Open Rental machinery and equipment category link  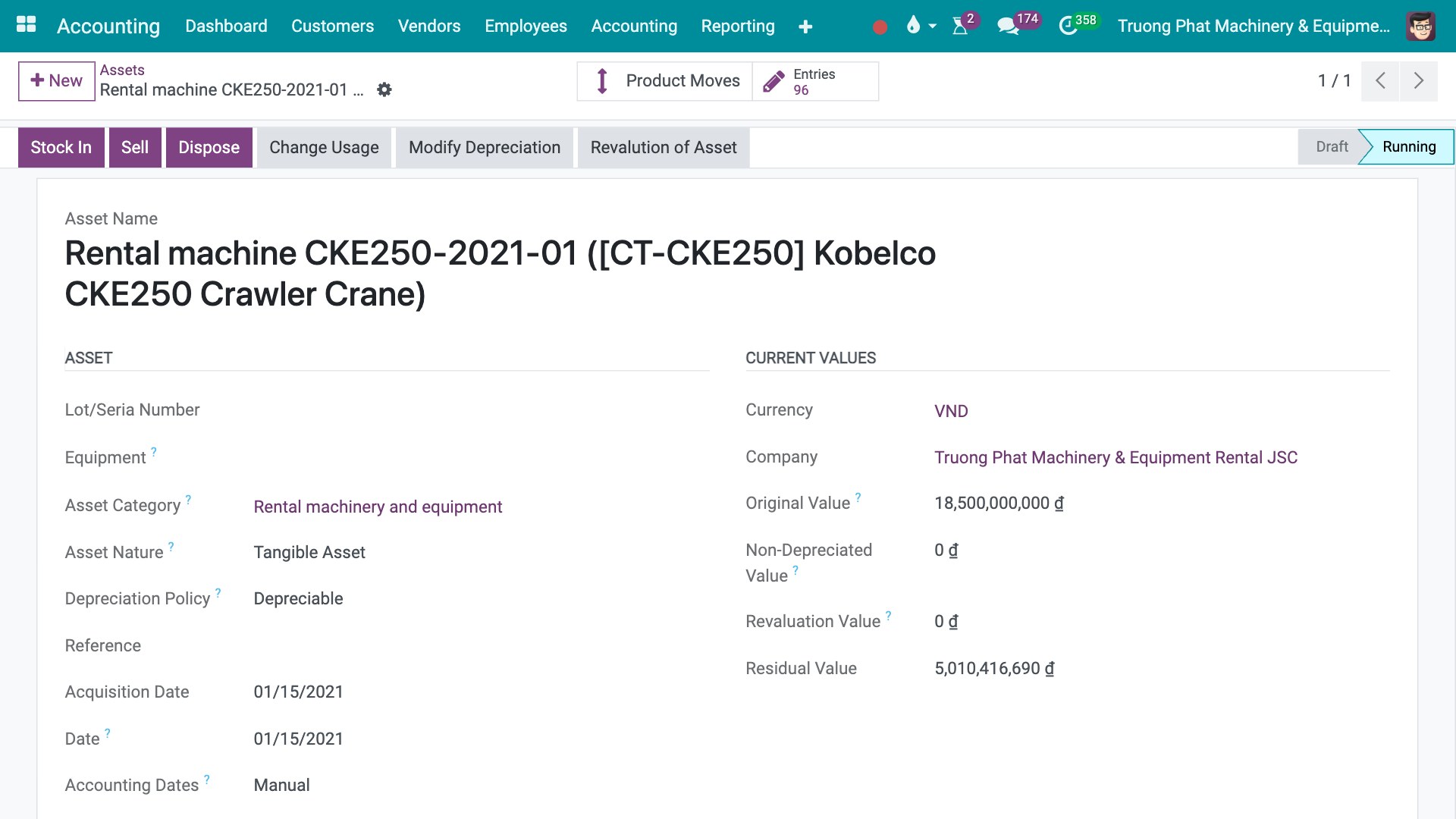[378, 507]
